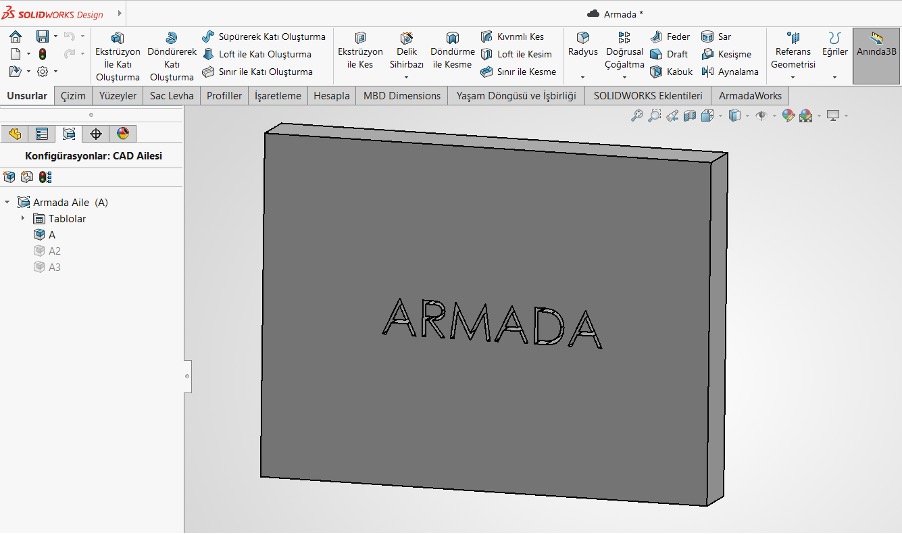Click the Redo arrow icon
The width and height of the screenshot is (902, 534).
[x=70, y=54]
